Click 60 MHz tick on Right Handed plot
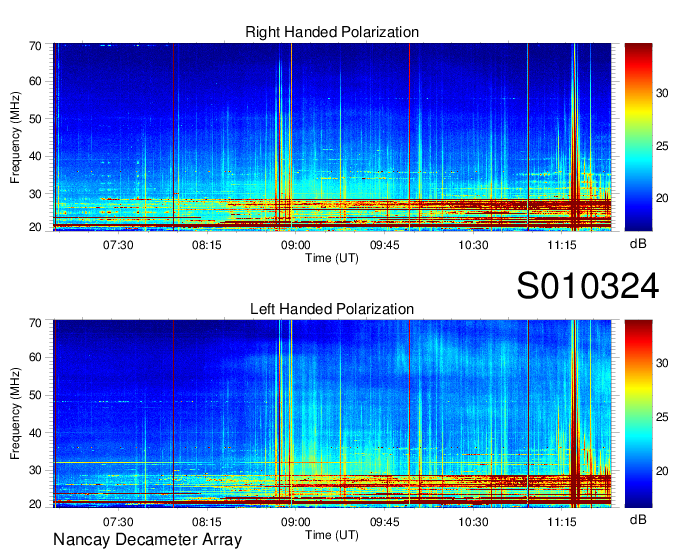Screen dimensions: 680x552 (x=35, y=82)
